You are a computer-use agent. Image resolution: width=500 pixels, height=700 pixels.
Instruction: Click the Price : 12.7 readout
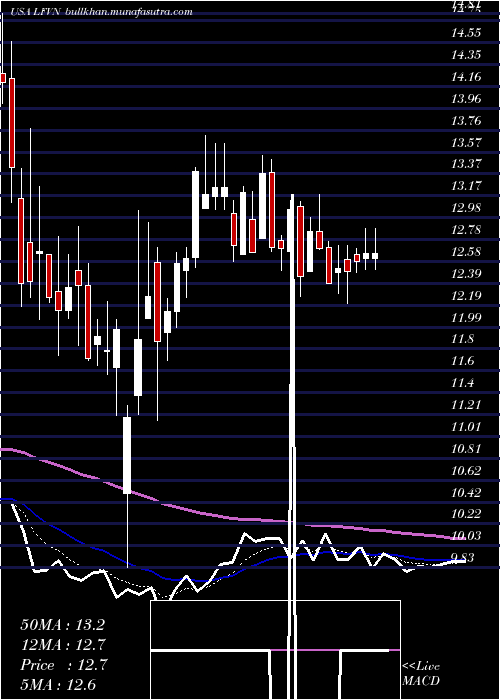63,665
